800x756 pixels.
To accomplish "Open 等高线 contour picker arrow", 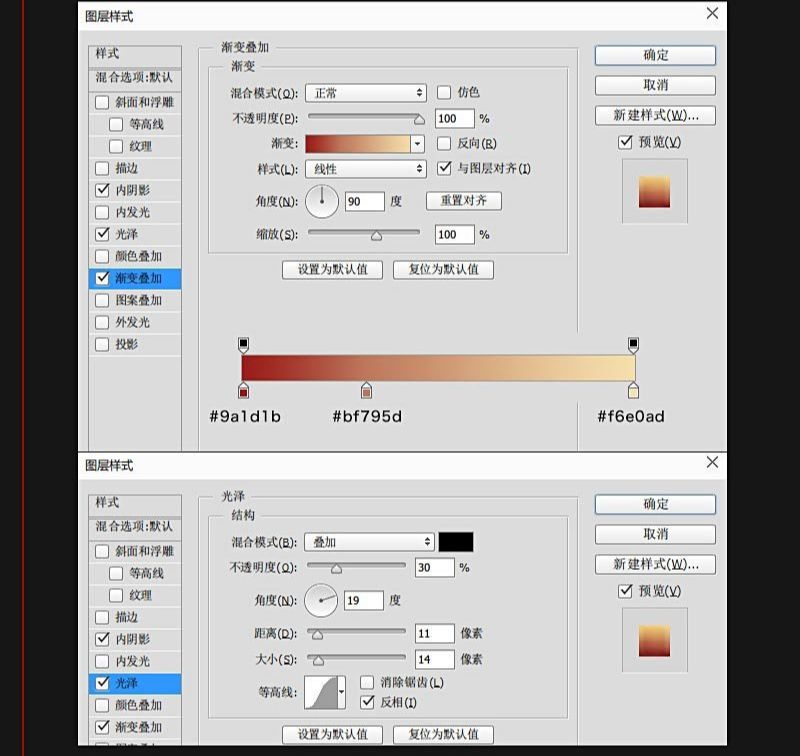I will click(341, 692).
